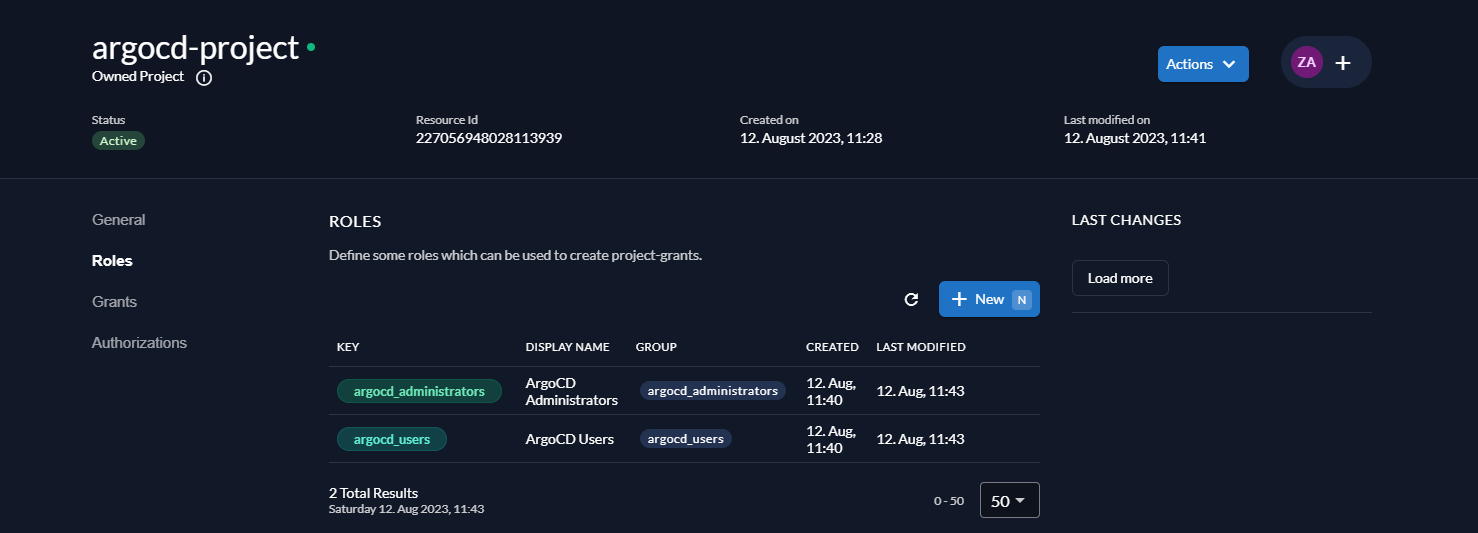This screenshot has width=1478, height=533.
Task: Select the Roles sidebar item
Action: tap(112, 261)
